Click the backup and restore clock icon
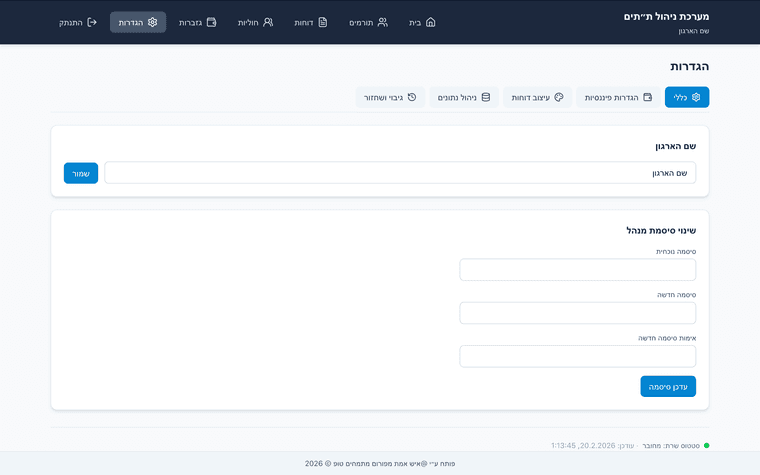 pos(410,97)
